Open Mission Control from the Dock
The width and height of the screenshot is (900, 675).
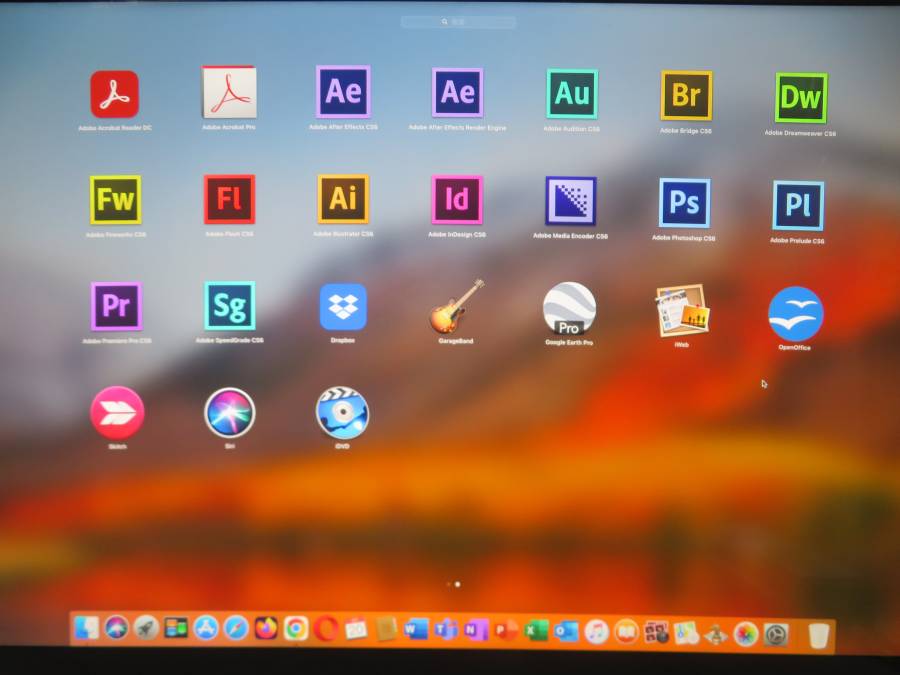[176, 629]
